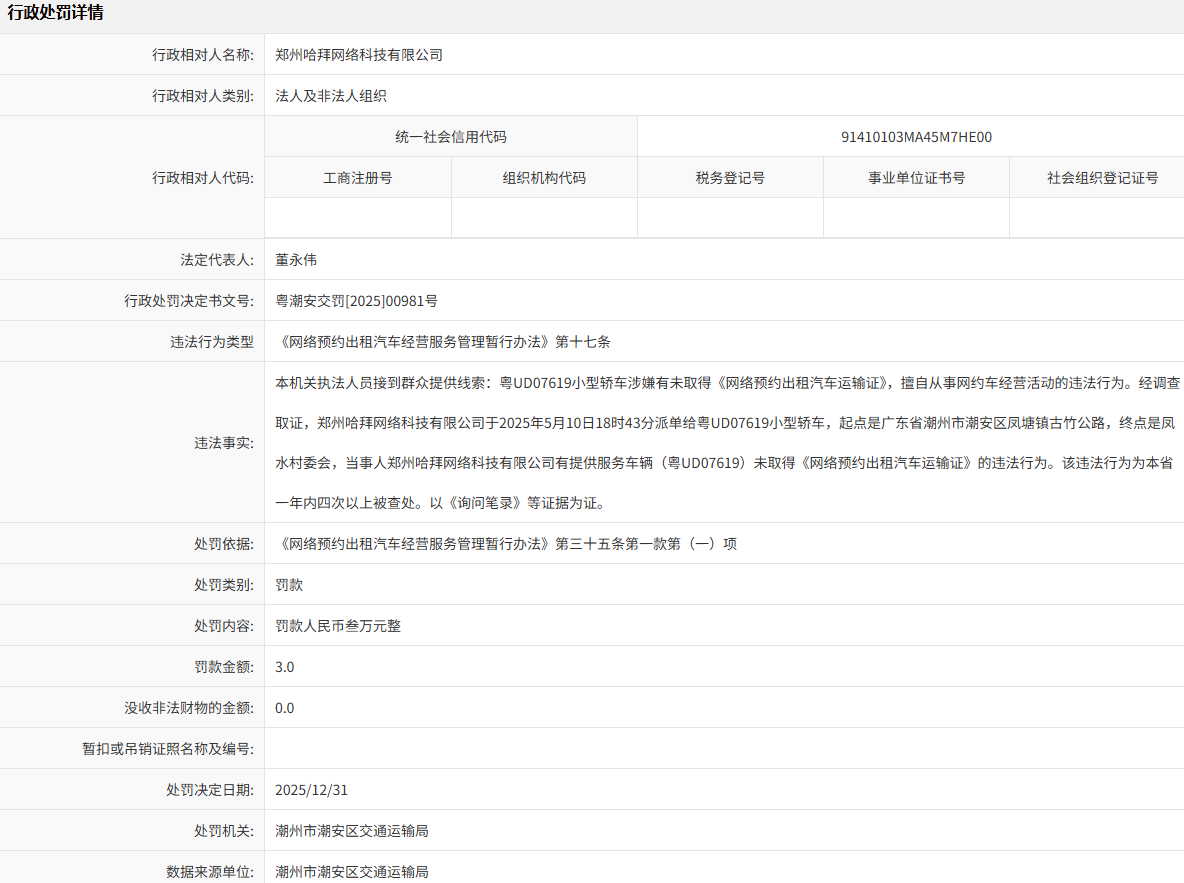1184x883 pixels.
Task: Click the 违法行为类型 value citing 第十七条
Action: point(443,341)
